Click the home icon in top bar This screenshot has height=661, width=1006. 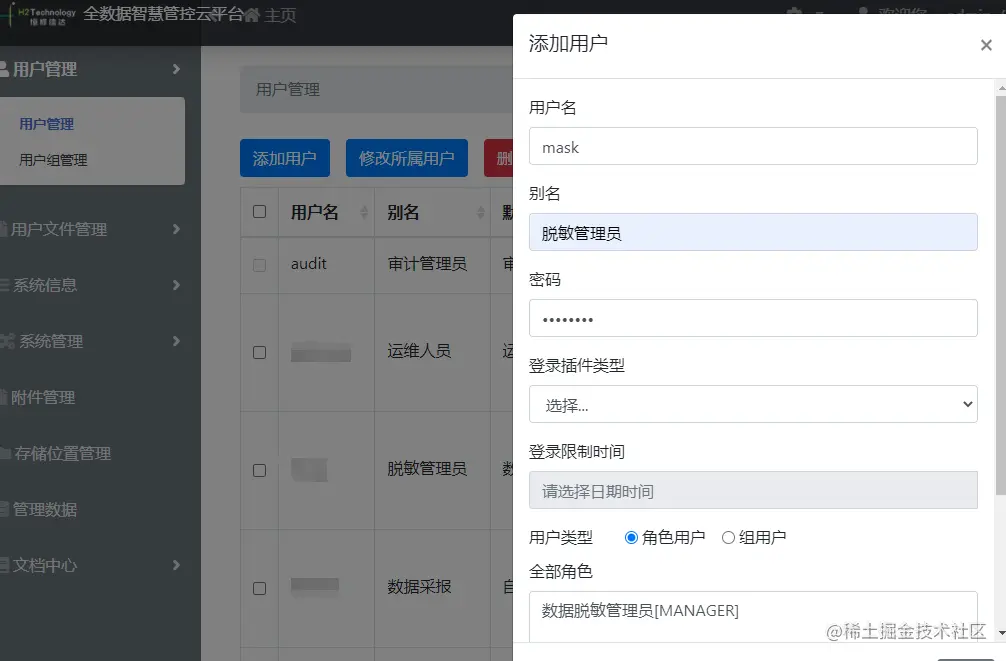[252, 15]
